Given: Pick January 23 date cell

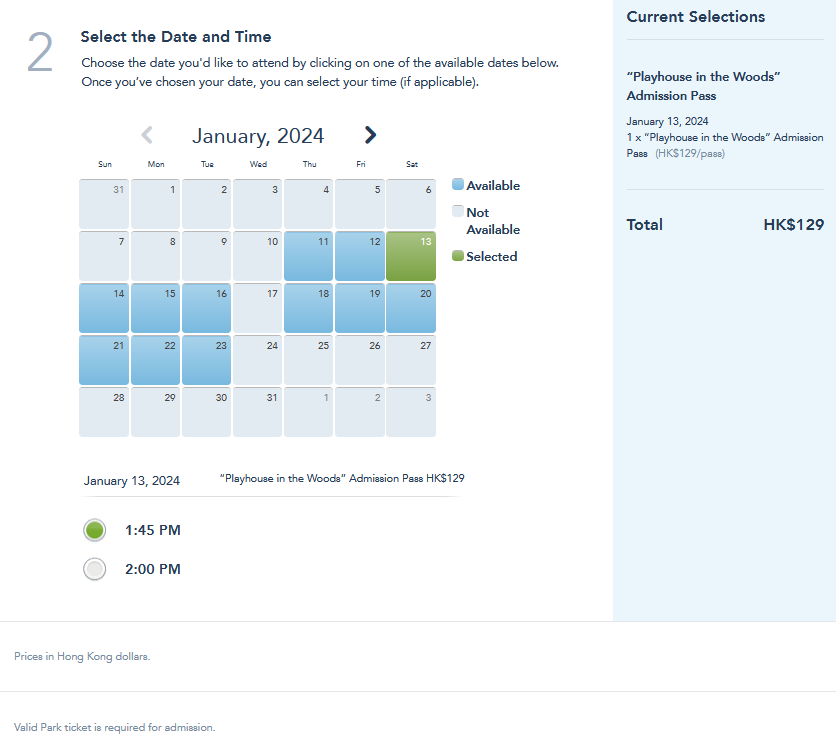Looking at the screenshot, I should click(x=206, y=360).
